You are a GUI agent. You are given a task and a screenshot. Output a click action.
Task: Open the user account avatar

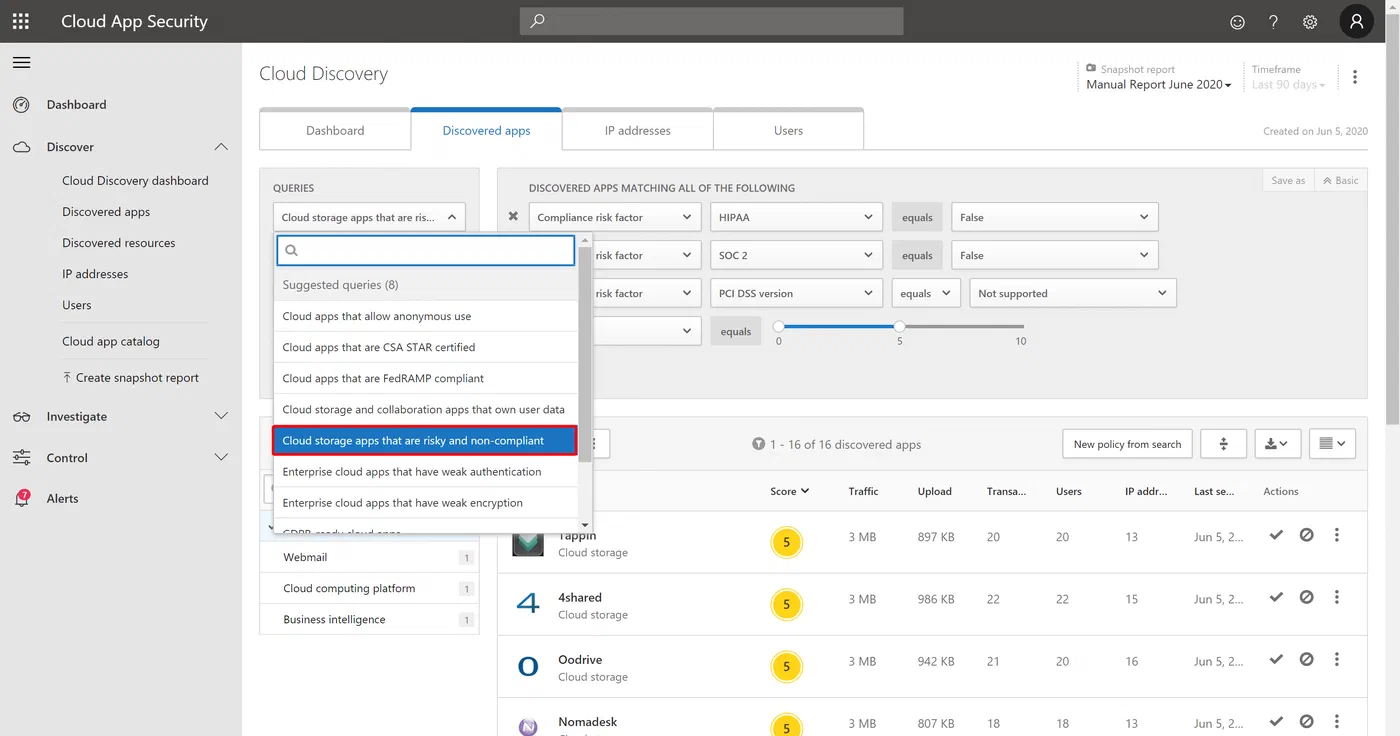click(x=1356, y=21)
